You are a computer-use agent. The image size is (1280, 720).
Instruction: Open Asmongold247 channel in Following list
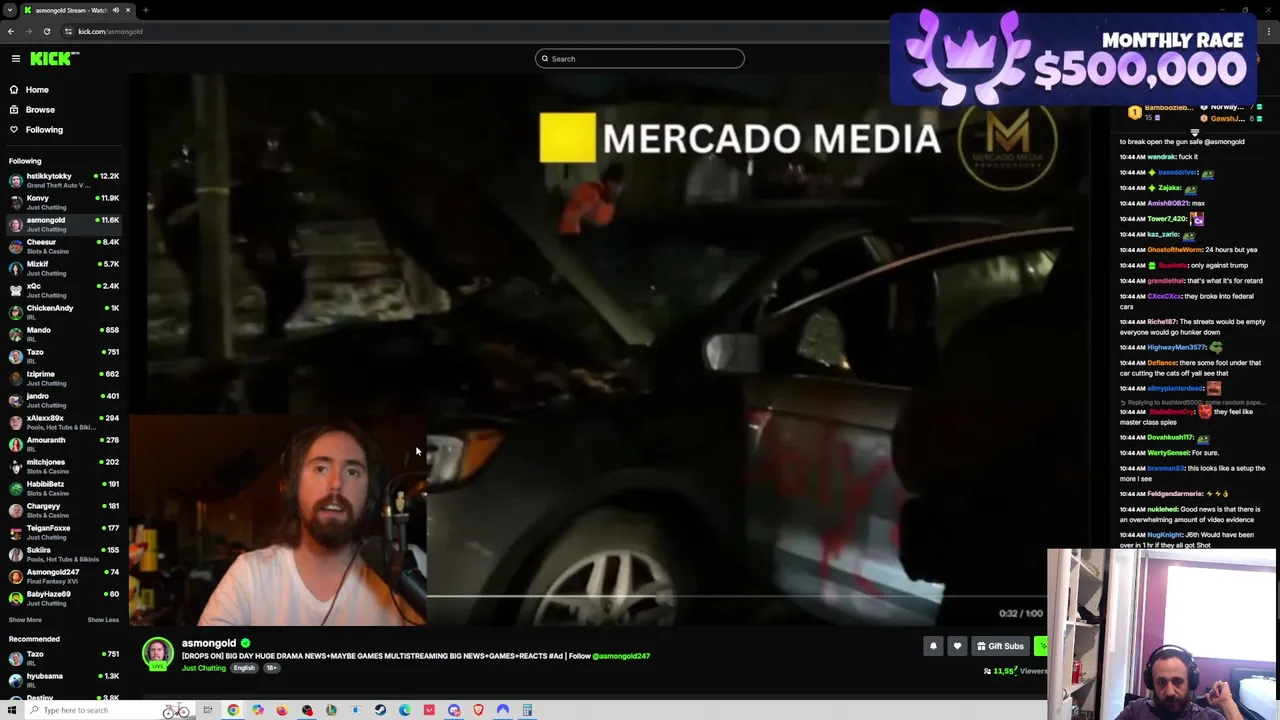[62, 576]
